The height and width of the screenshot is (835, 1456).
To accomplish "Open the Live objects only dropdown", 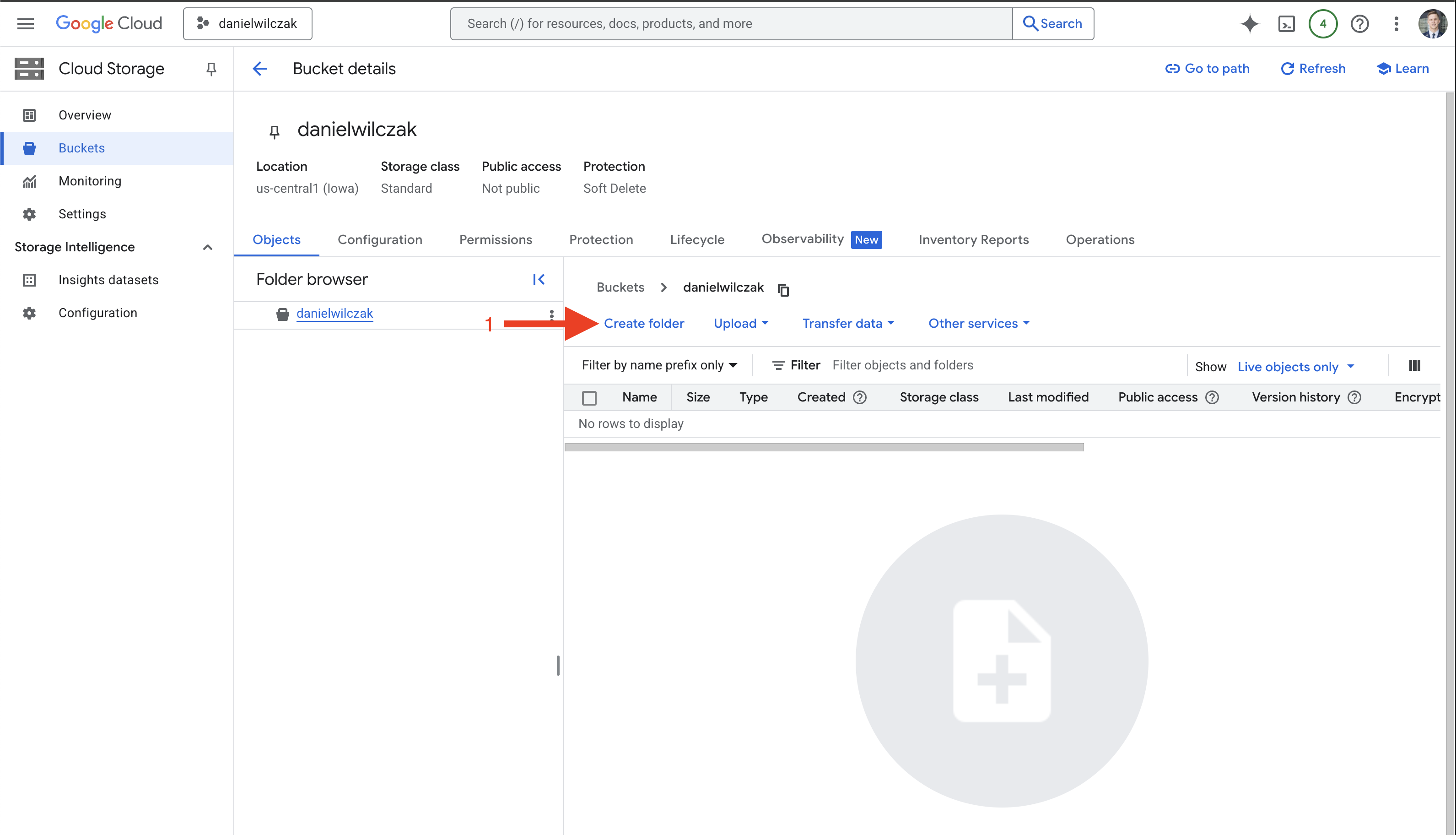I will coord(1296,367).
